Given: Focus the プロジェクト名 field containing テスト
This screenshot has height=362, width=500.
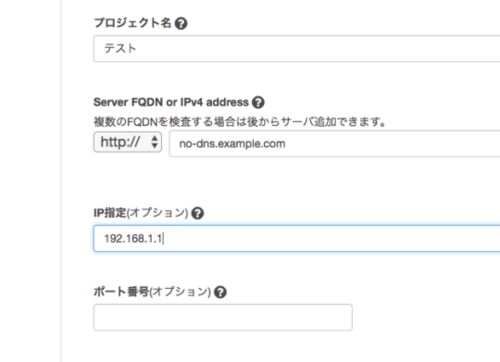Looking at the screenshot, I should [297, 49].
